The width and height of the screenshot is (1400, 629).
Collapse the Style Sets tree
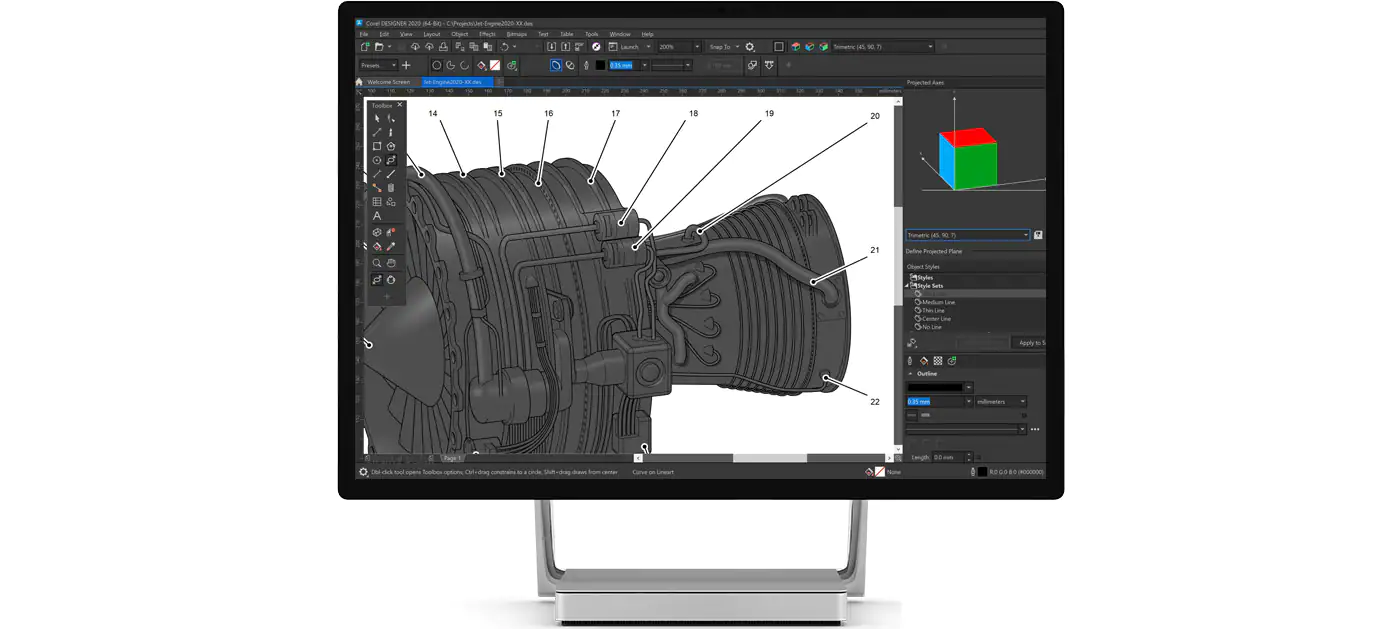(908, 284)
